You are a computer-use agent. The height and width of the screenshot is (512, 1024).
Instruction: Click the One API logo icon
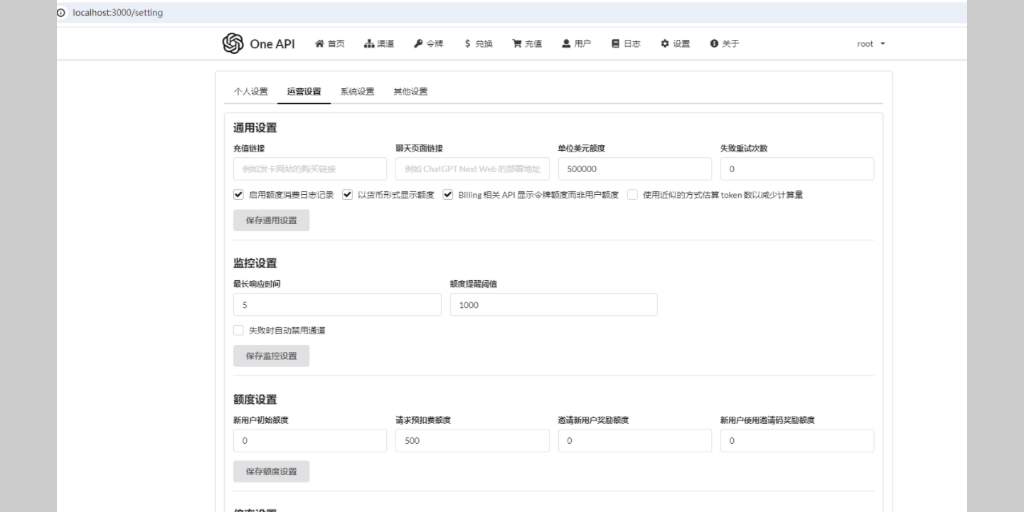(232, 43)
